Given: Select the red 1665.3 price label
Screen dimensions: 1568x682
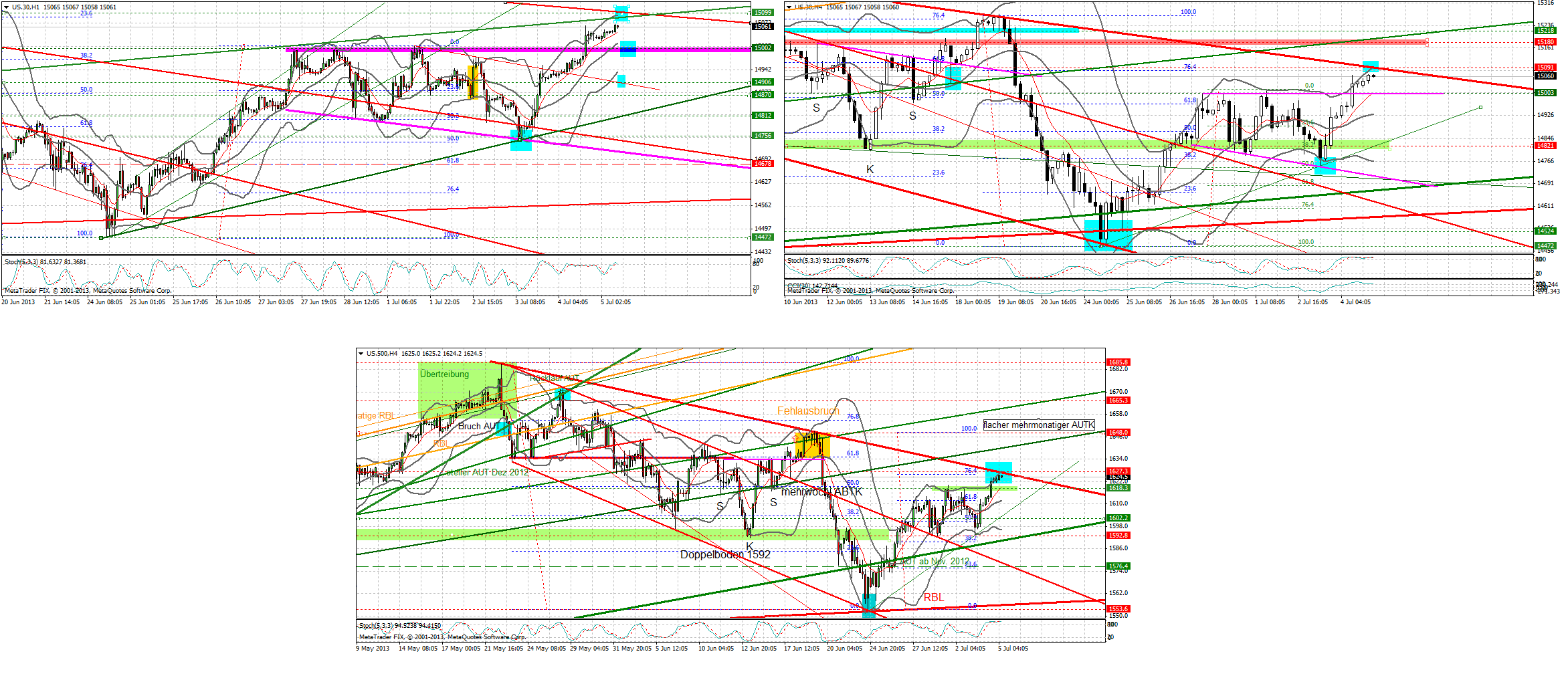Looking at the screenshot, I should (1118, 401).
